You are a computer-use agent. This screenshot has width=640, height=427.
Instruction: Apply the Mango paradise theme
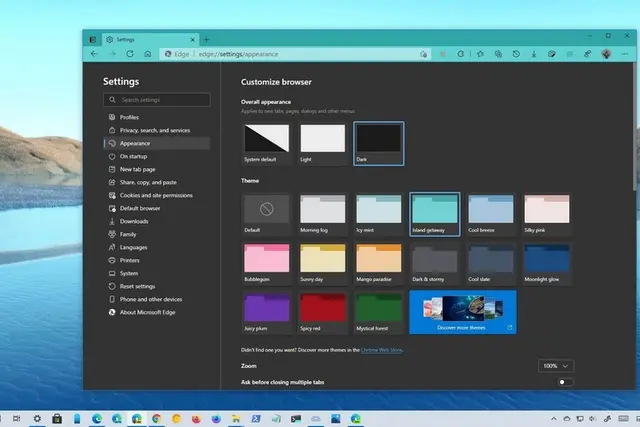(379, 263)
